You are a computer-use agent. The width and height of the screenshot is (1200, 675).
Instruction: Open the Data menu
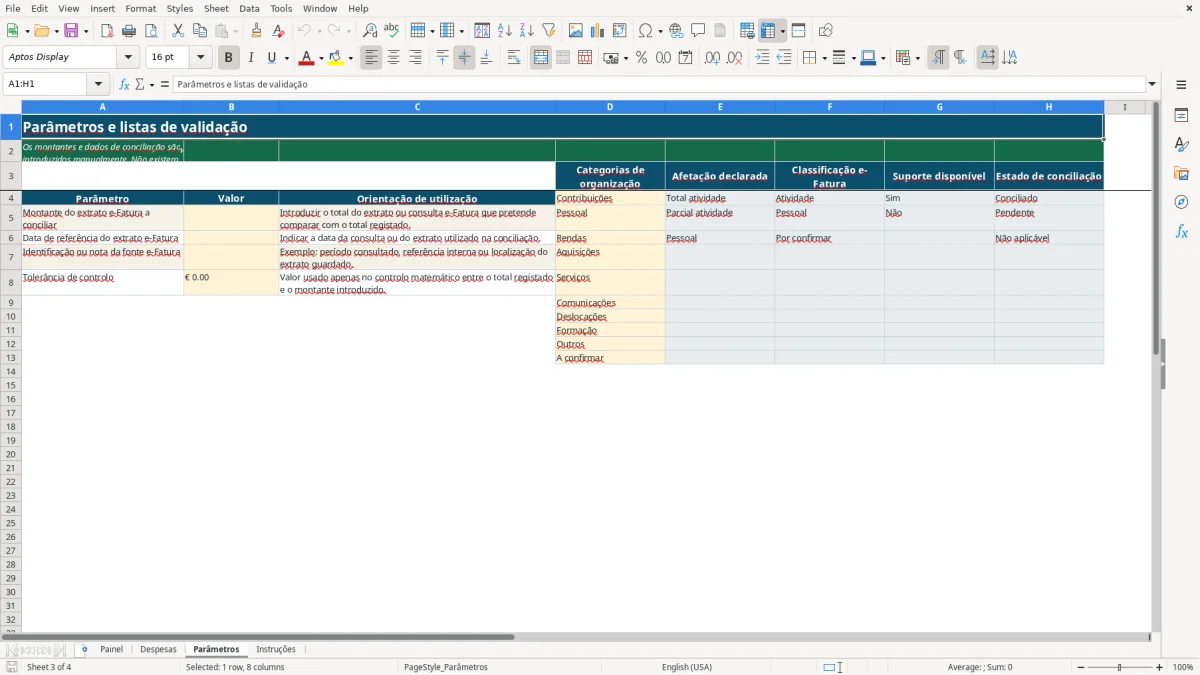click(x=249, y=8)
